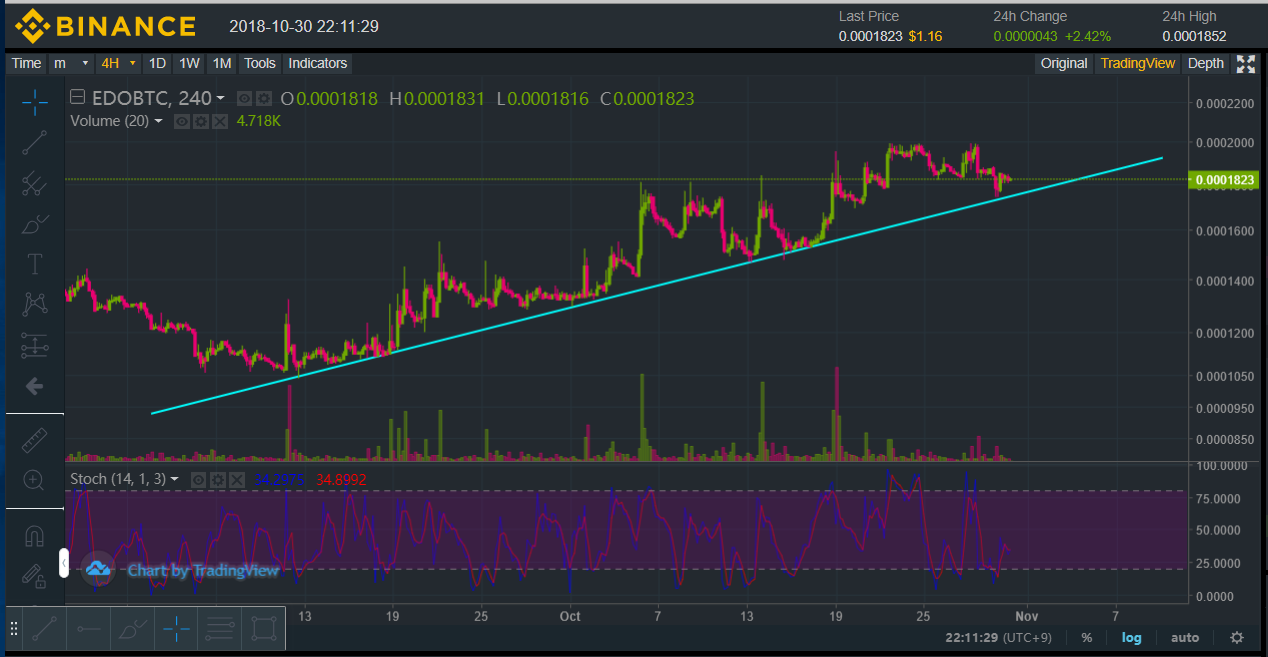Image resolution: width=1268 pixels, height=657 pixels.
Task: Pick the text annotation tool
Action: click(x=35, y=264)
